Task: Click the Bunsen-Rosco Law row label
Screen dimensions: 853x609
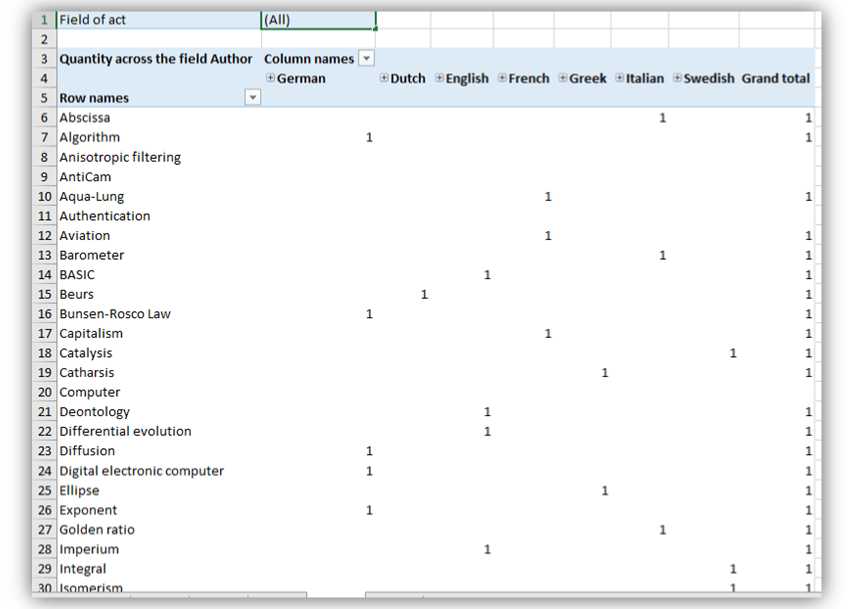Action: [115, 314]
